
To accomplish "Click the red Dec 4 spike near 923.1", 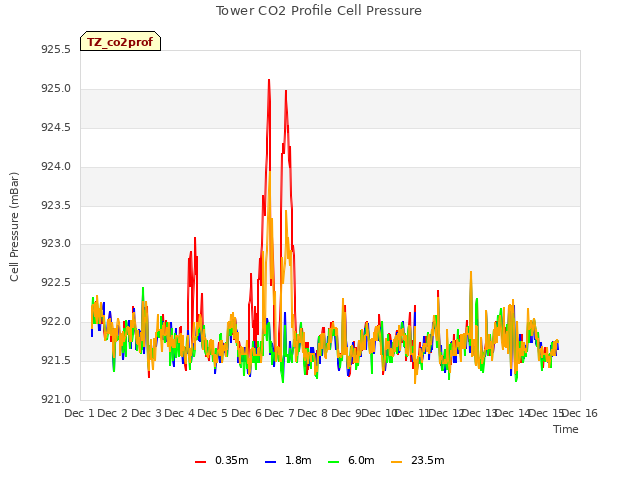I will [195, 238].
